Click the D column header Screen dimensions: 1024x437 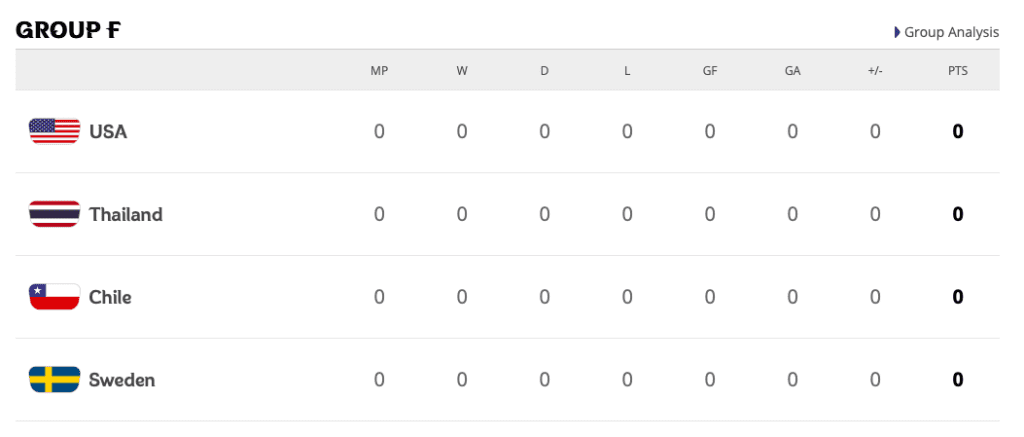pyautogui.click(x=544, y=71)
